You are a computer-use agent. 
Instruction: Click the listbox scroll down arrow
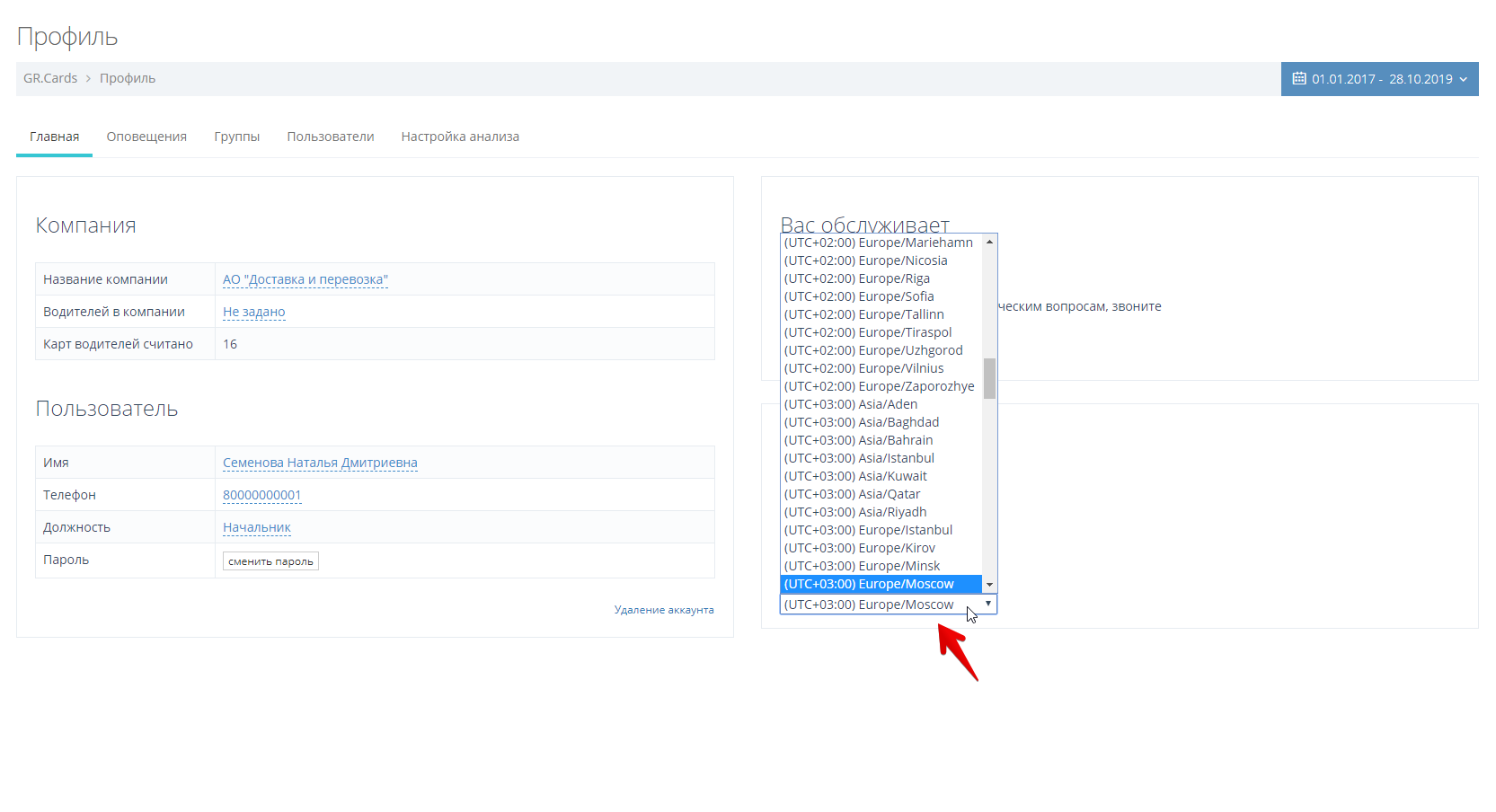(989, 585)
